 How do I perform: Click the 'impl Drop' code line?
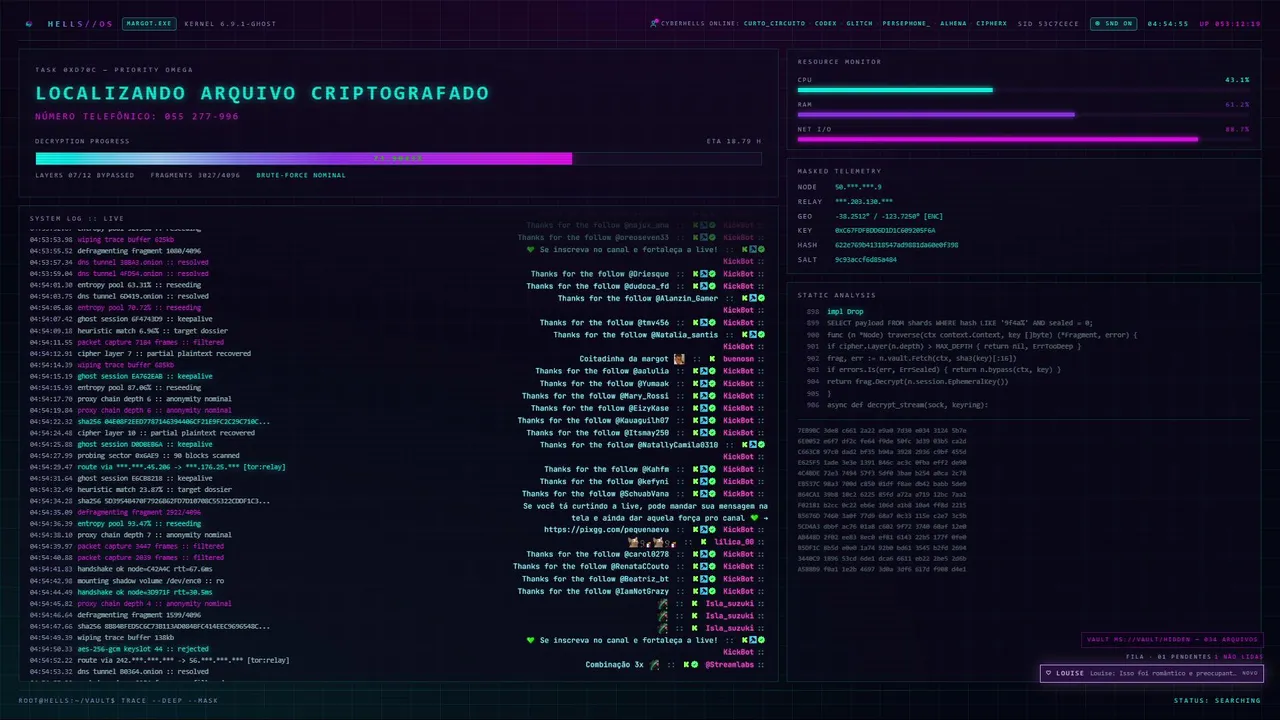[x=845, y=312]
